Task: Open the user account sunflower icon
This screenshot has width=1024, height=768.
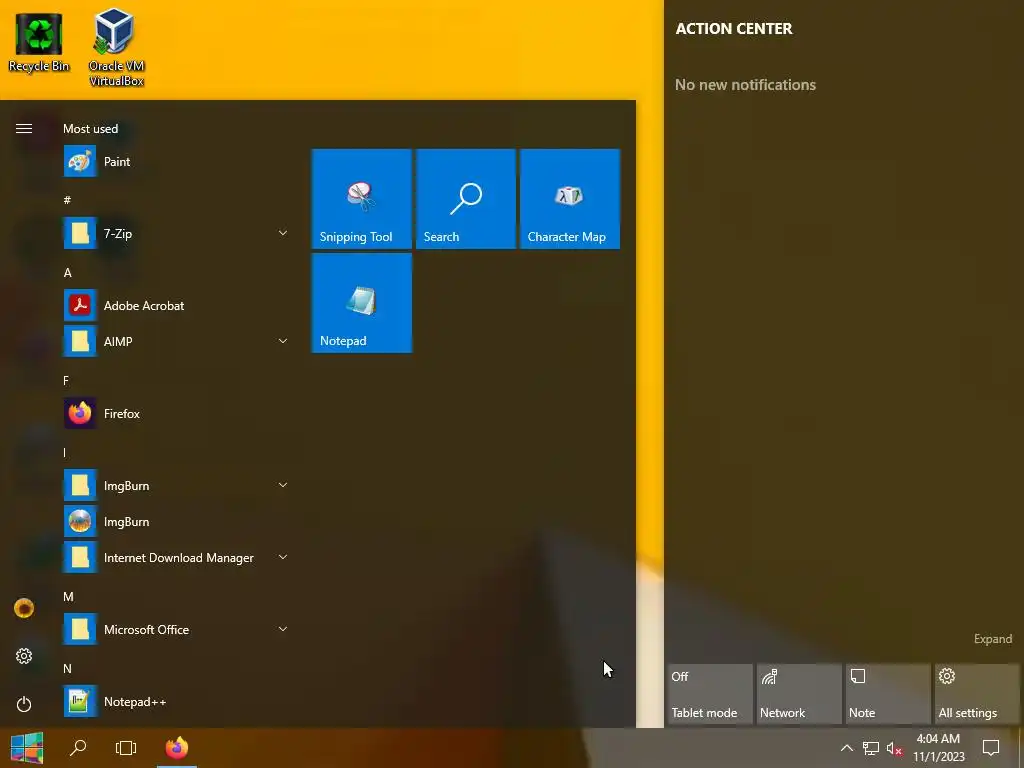Action: 24,608
